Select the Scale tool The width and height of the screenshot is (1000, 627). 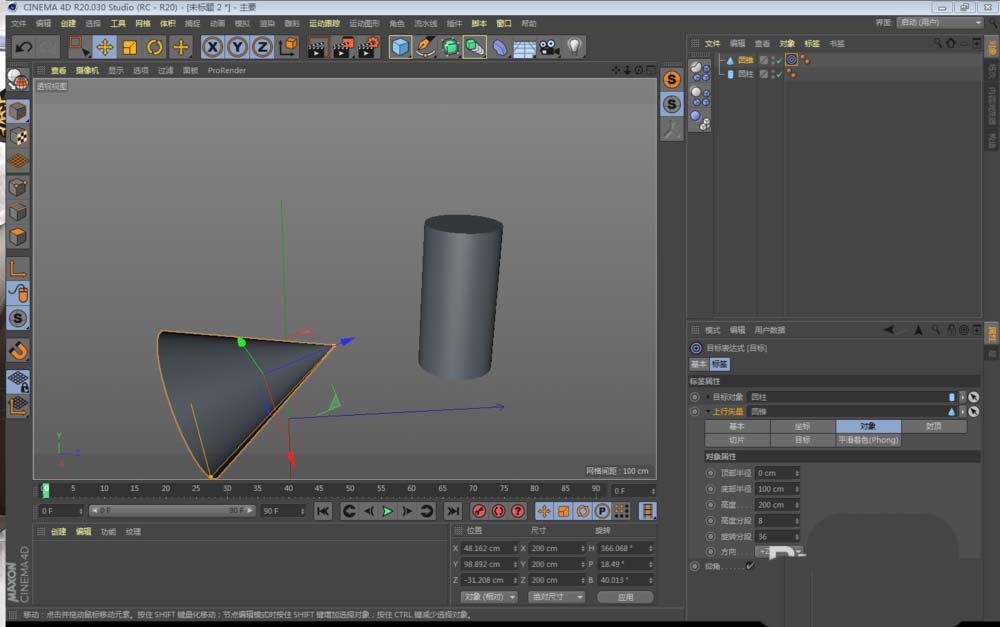tap(129, 46)
